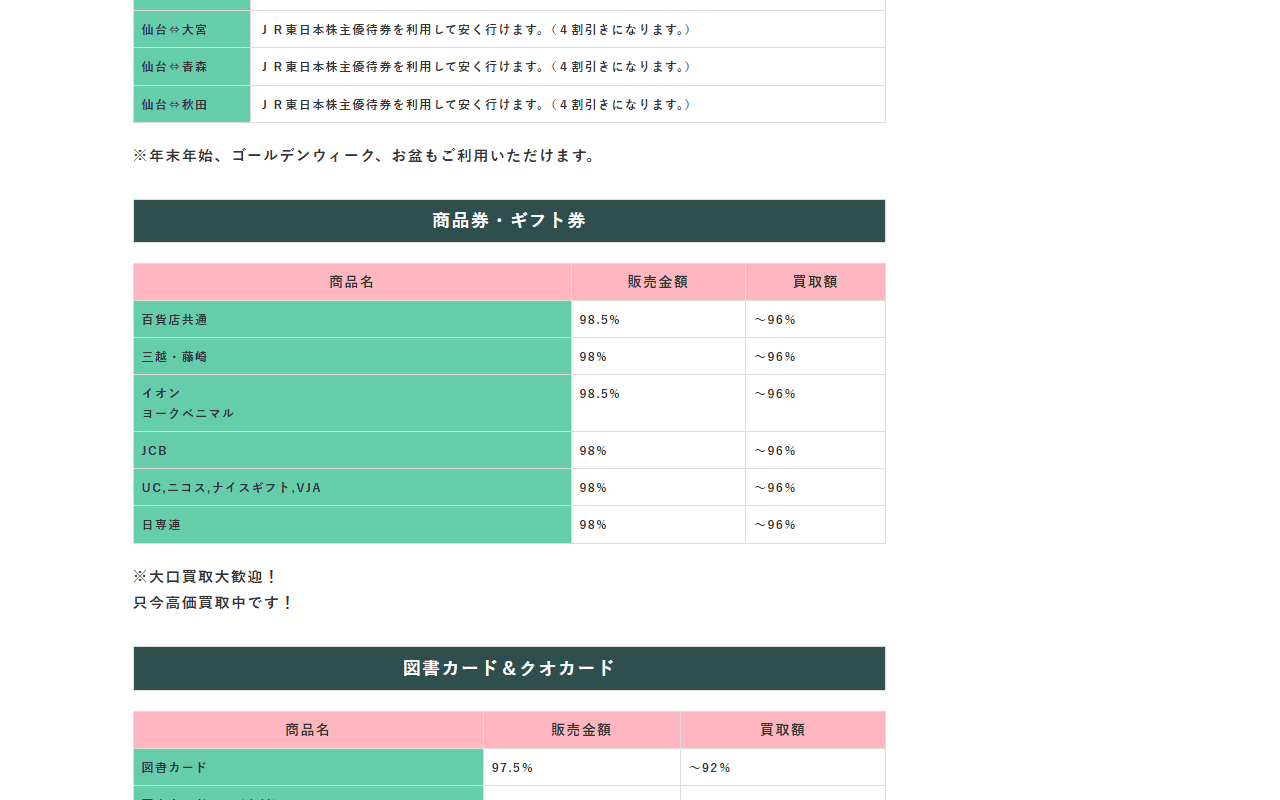Select the ヨークベニマル text in the product column
The width and height of the screenshot is (1280, 800).
188,413
